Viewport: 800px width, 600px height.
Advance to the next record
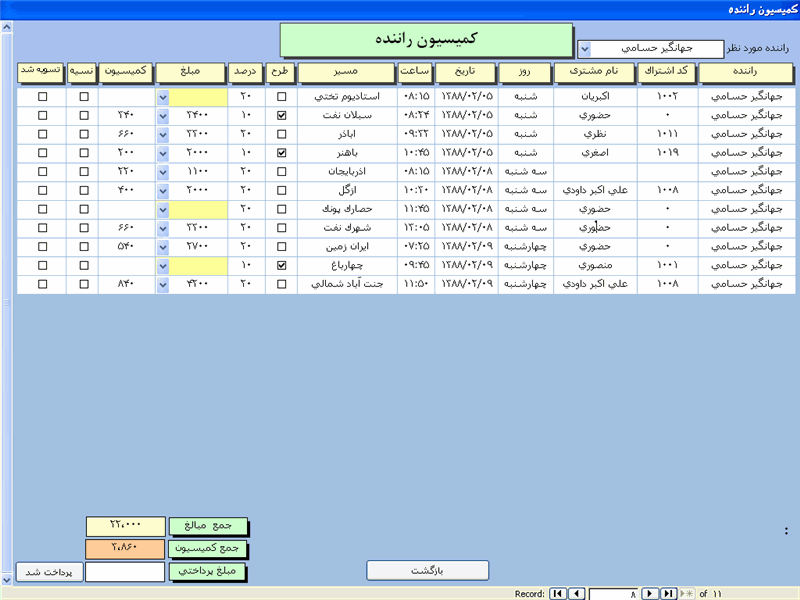[x=648, y=594]
